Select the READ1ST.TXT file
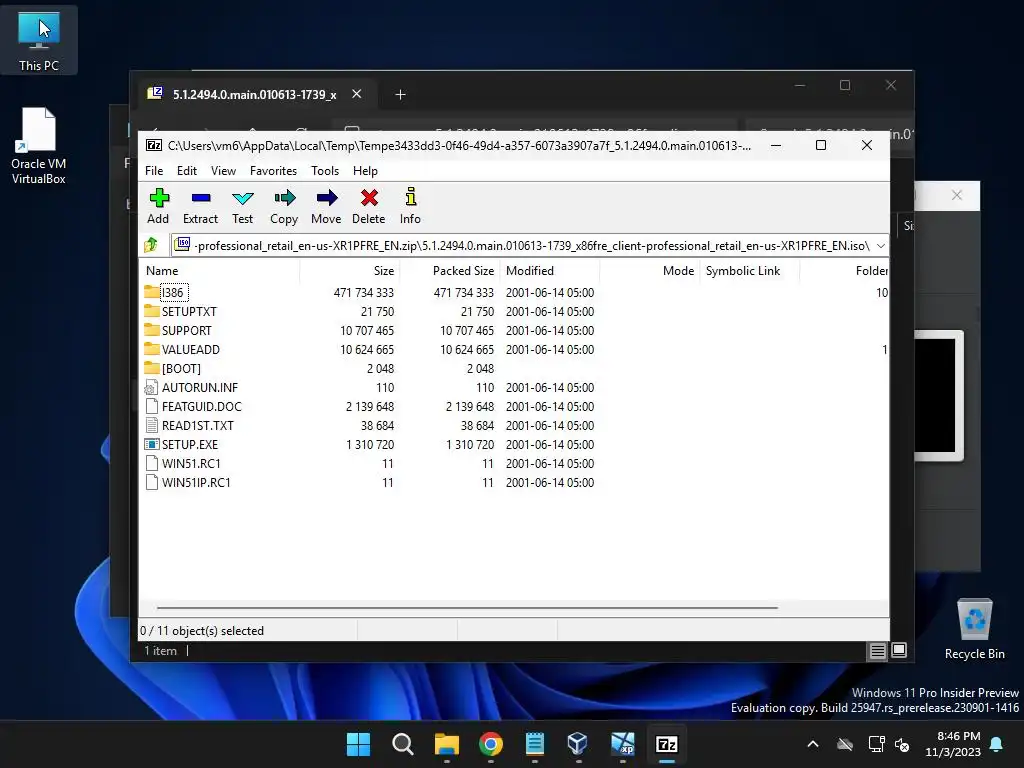Image resolution: width=1024 pixels, height=768 pixels. 189,425
